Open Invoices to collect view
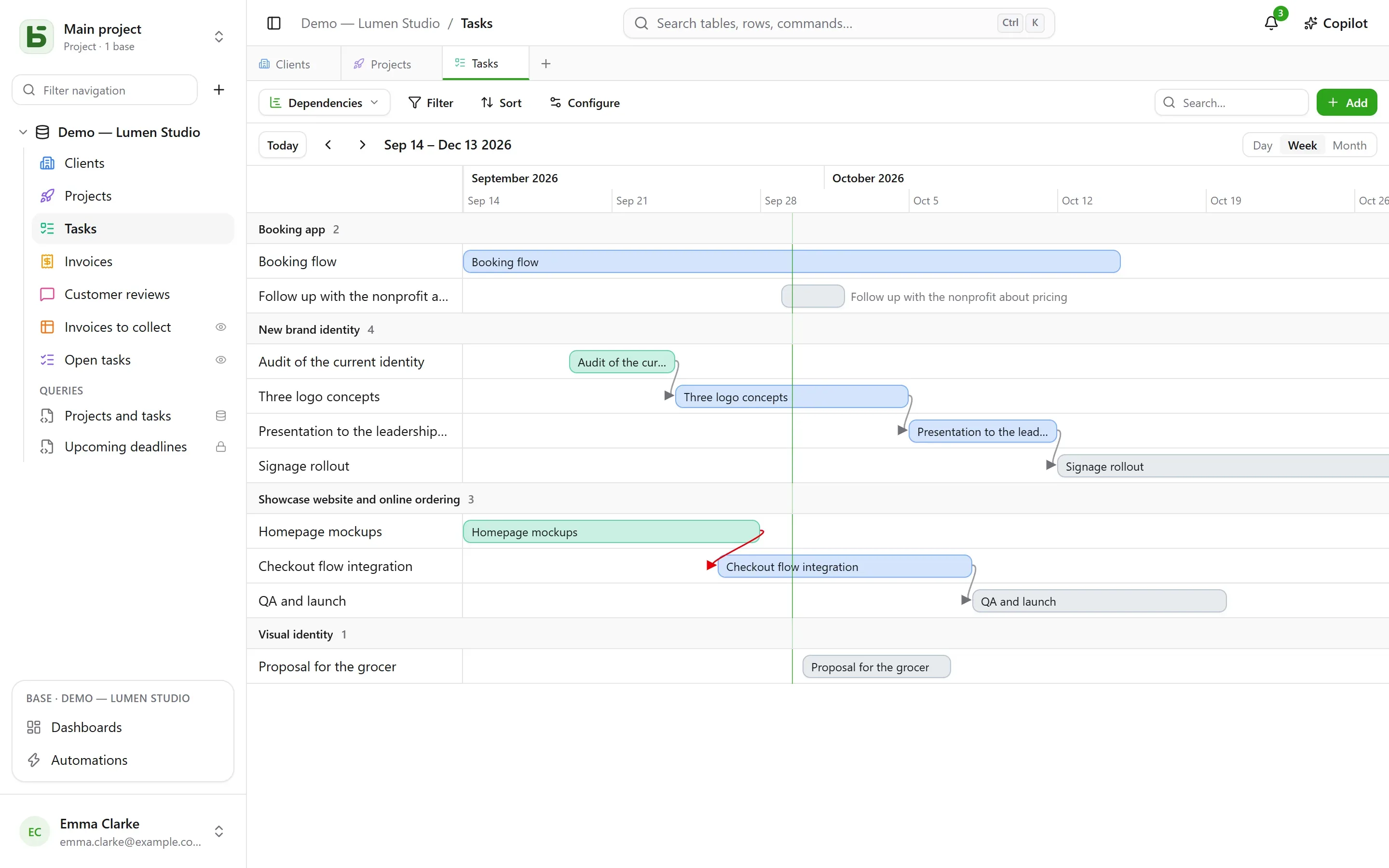The width and height of the screenshot is (1389, 868). (133, 326)
